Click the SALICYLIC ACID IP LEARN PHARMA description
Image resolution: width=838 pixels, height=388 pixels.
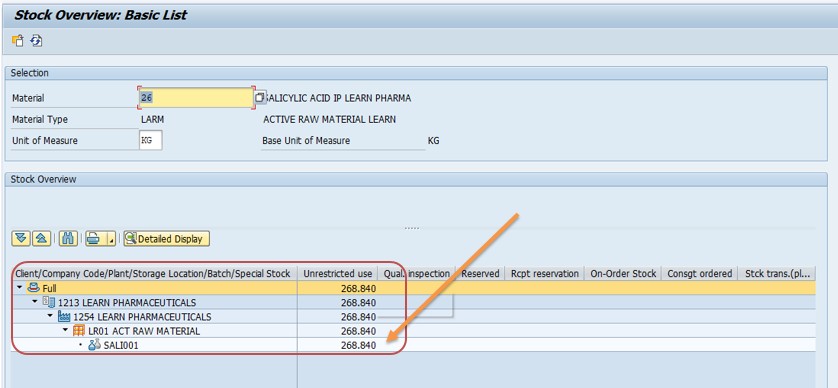(338, 98)
